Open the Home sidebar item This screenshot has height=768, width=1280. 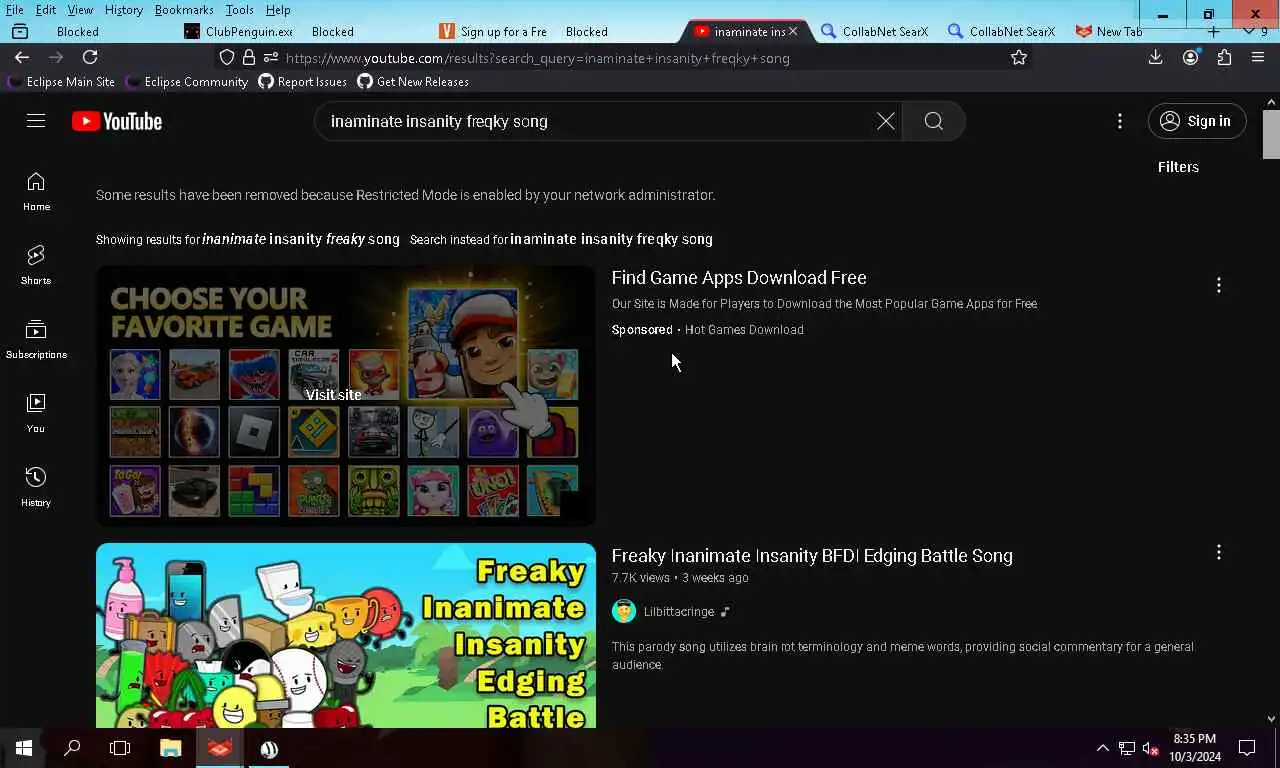[36, 191]
